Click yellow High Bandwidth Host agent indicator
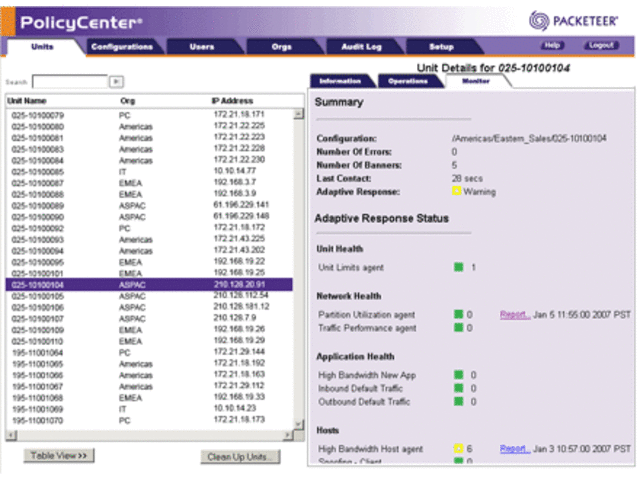The height and width of the screenshot is (480, 640). point(458,449)
